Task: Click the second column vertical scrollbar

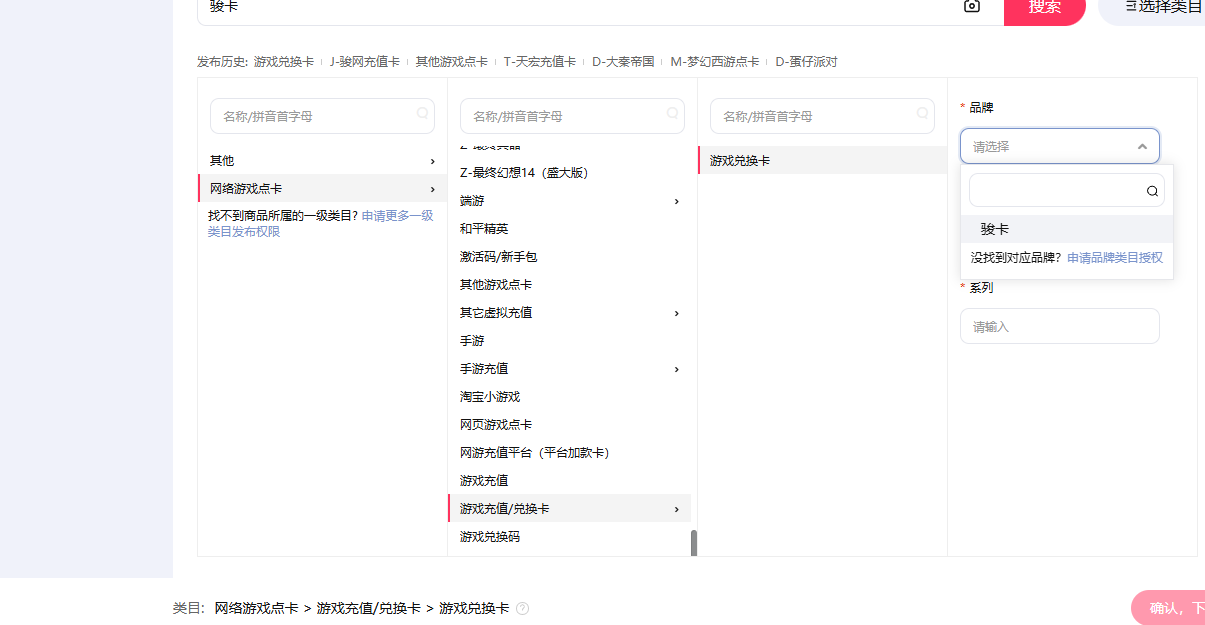Action: tap(694, 542)
